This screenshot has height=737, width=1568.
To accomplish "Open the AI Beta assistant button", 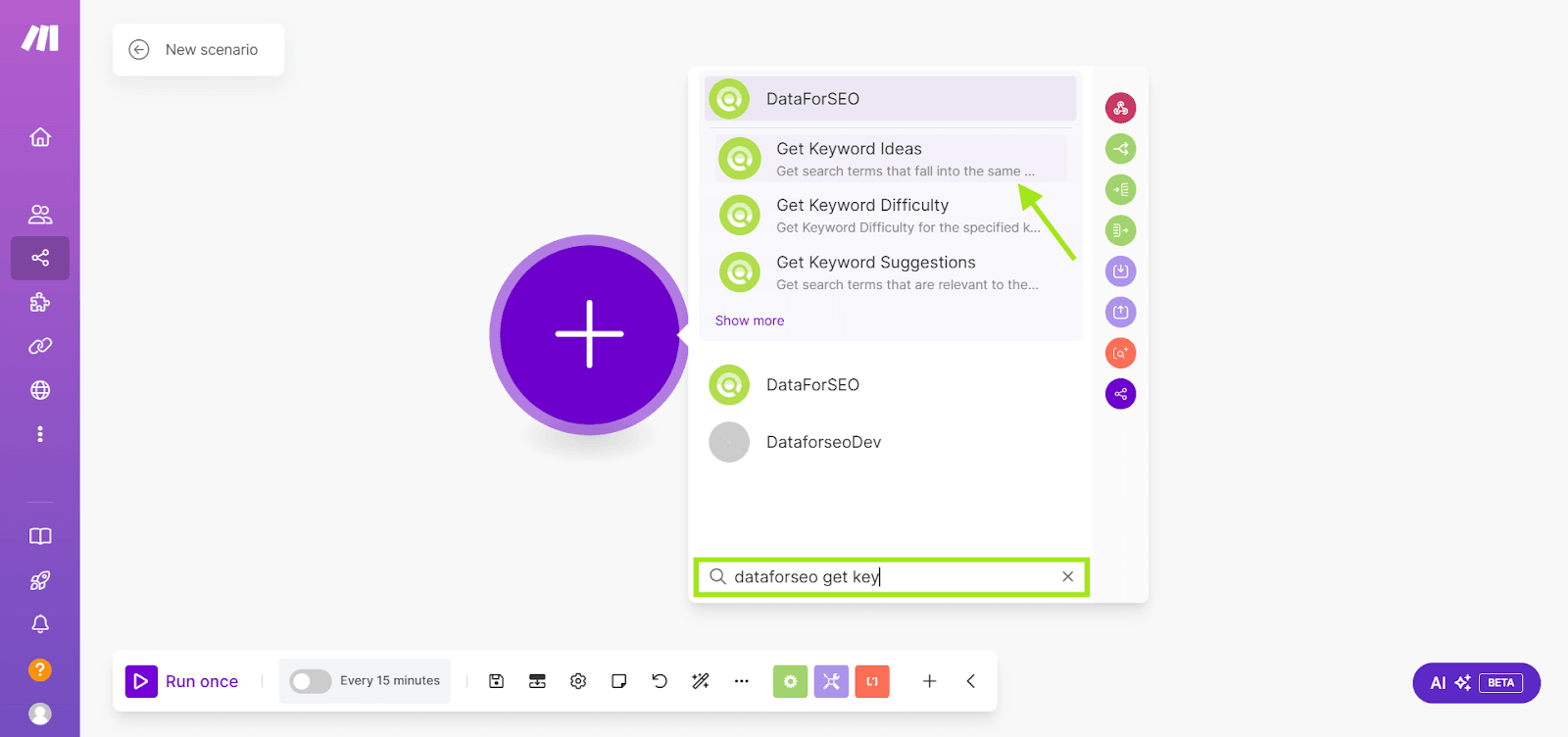I will [1476, 683].
